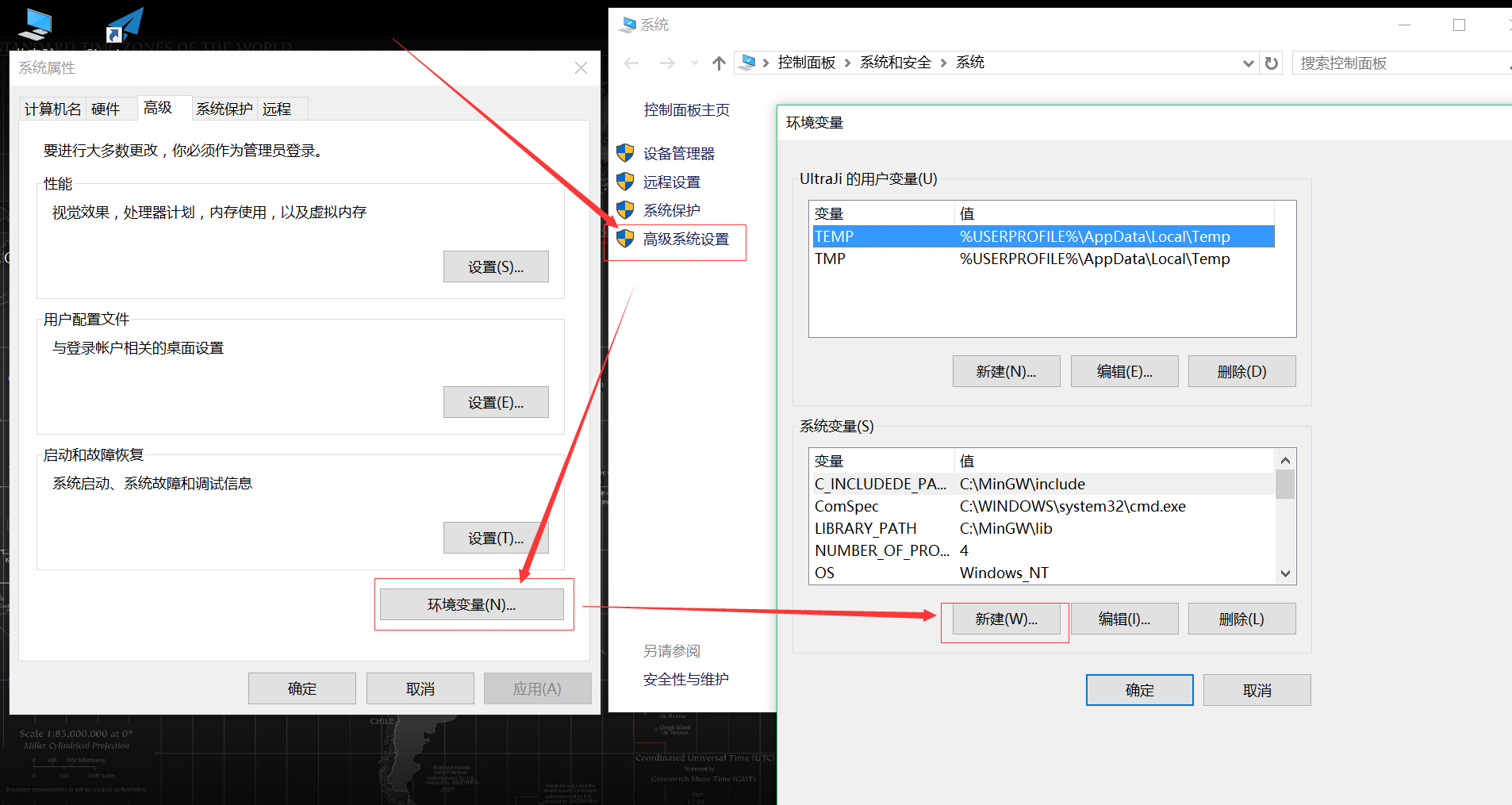Click the computer icon in address bar

(x=746, y=62)
